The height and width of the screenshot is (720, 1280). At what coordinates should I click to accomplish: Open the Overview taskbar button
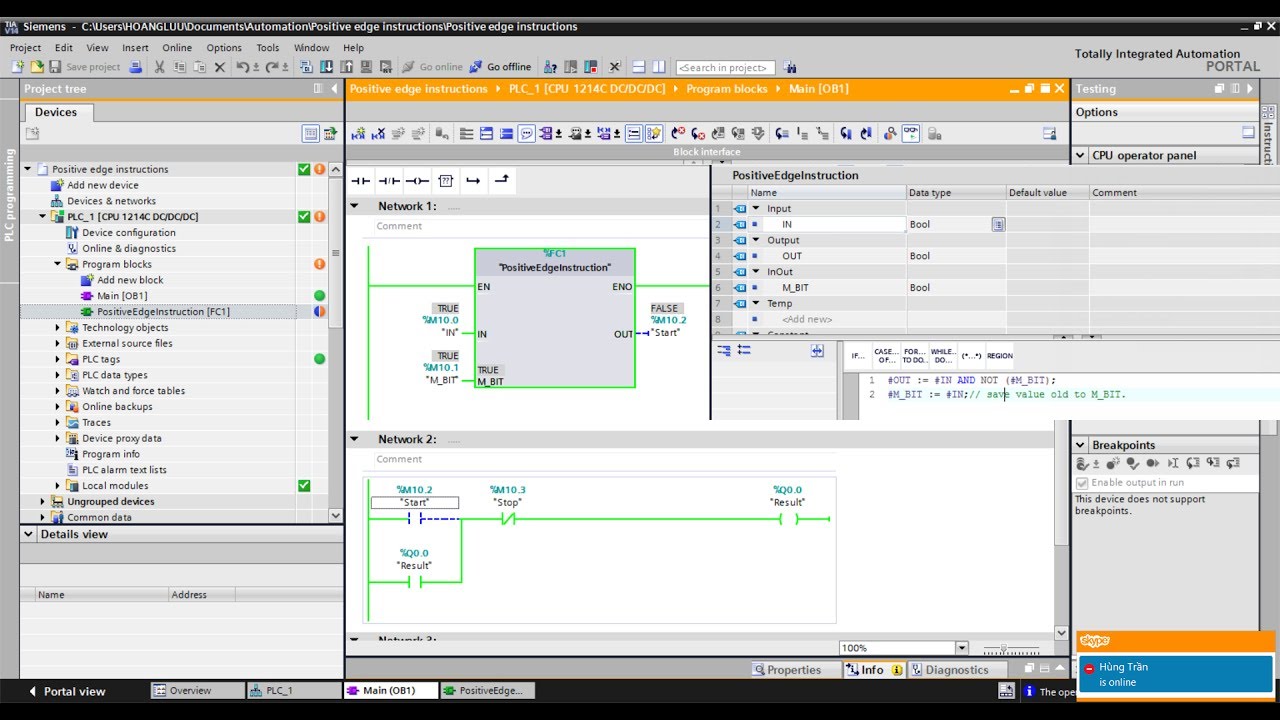[197, 691]
